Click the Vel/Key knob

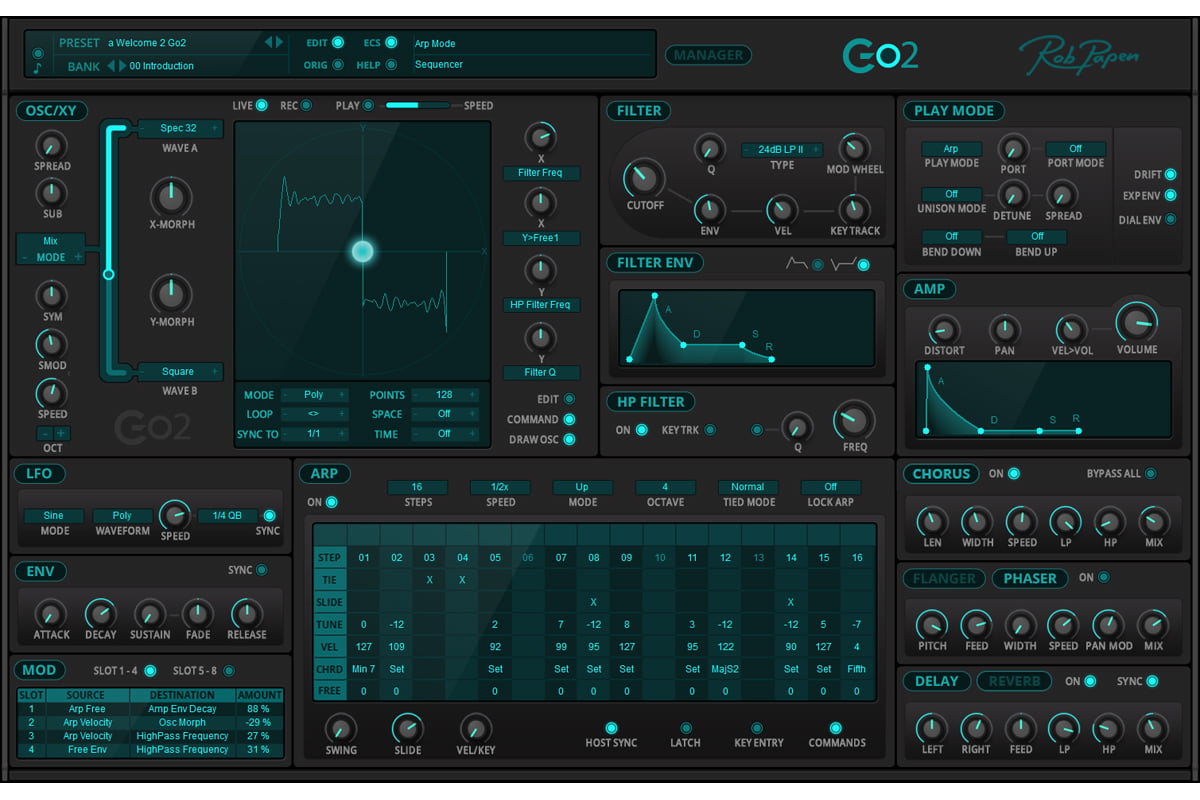tap(475, 729)
